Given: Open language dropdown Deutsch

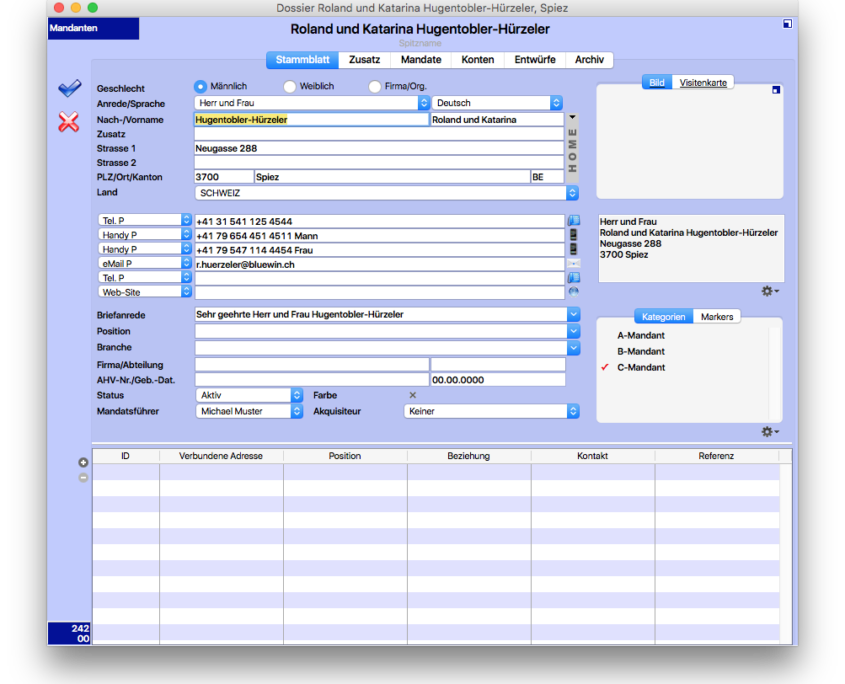Looking at the screenshot, I should tap(497, 102).
